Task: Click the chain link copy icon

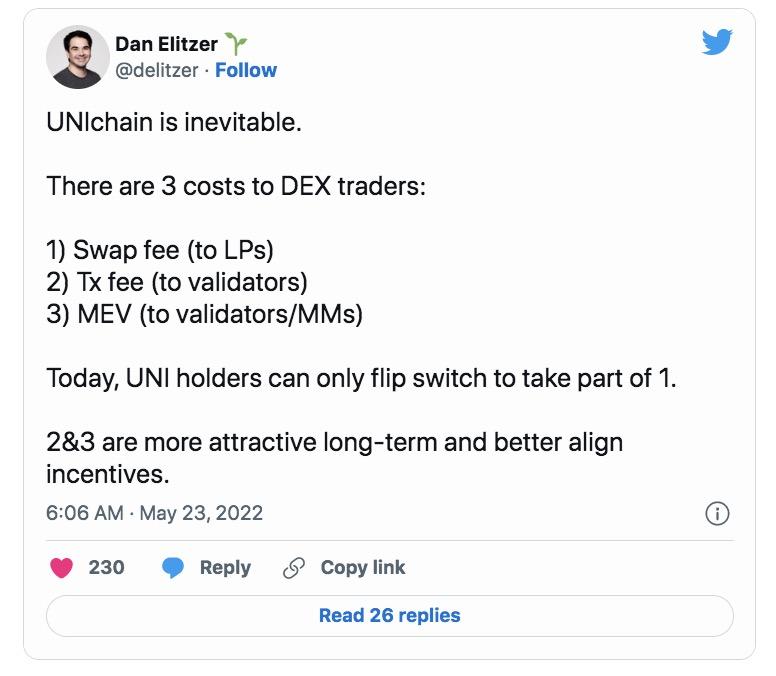Action: 293,568
